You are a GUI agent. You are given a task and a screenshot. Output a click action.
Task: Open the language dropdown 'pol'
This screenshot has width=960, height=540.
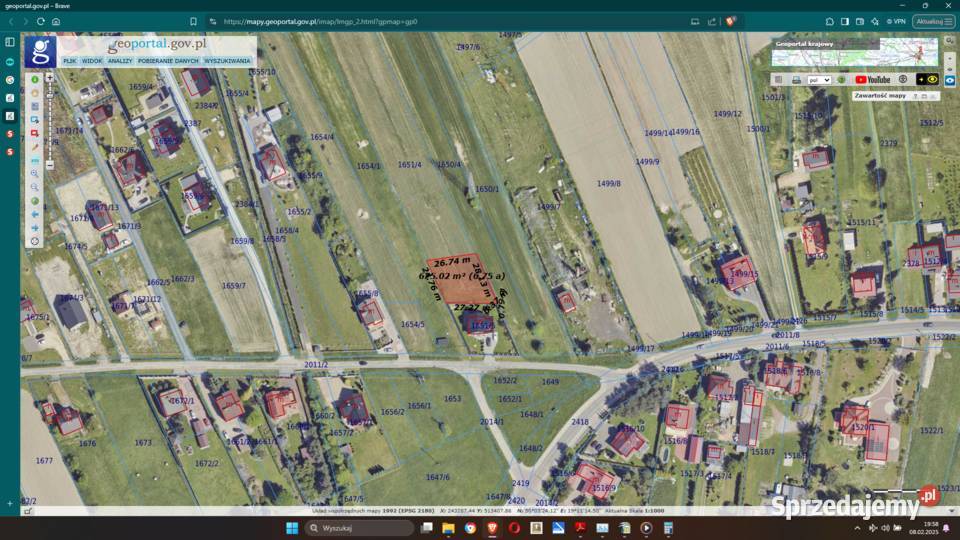click(x=819, y=80)
